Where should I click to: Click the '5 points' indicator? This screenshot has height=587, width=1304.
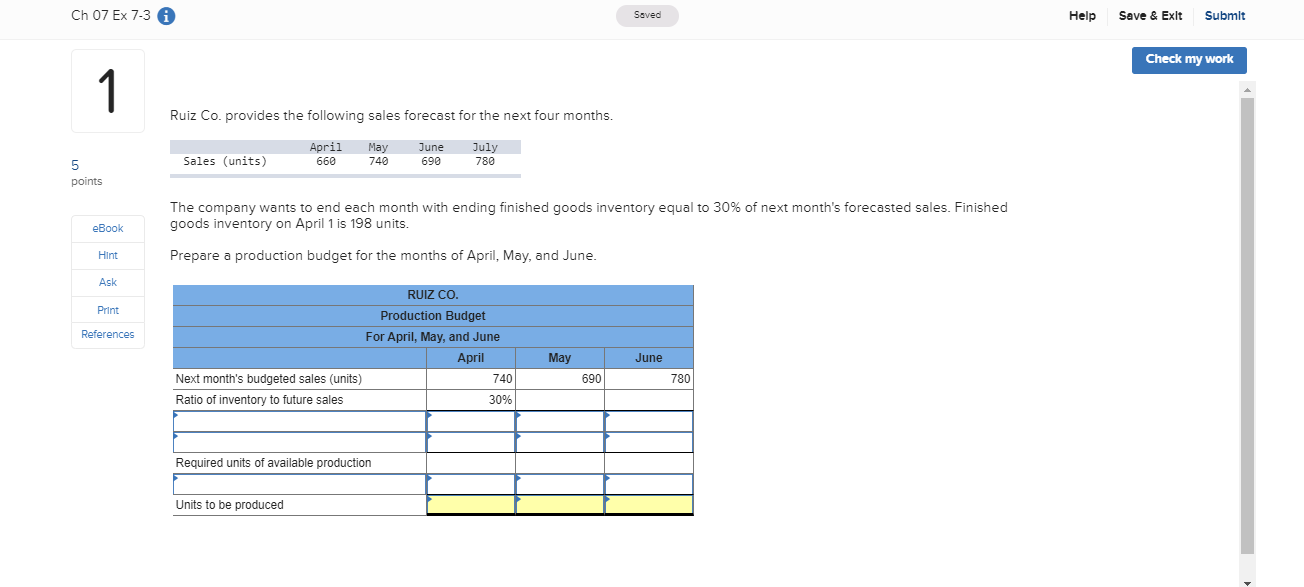[x=86, y=172]
